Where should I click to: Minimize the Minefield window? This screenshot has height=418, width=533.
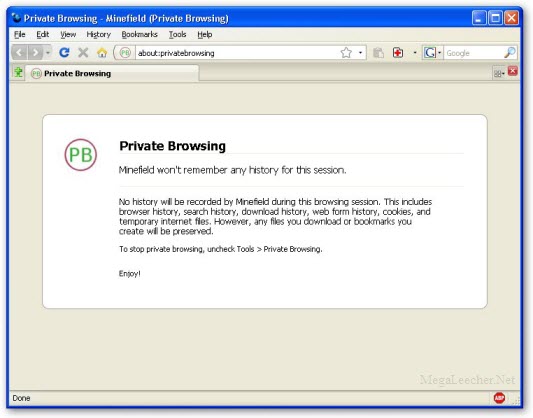[x=479, y=18]
